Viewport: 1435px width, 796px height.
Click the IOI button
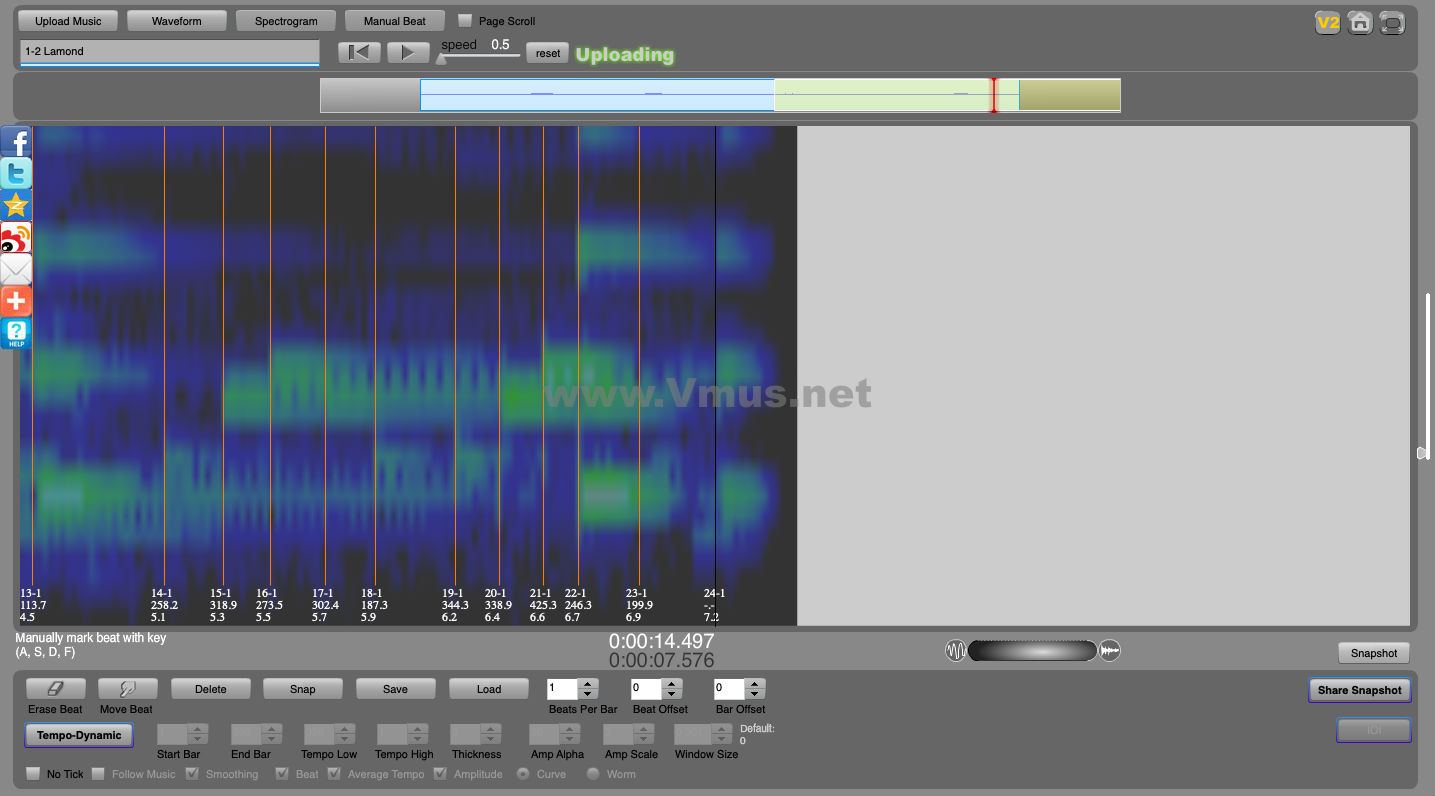coord(1374,730)
